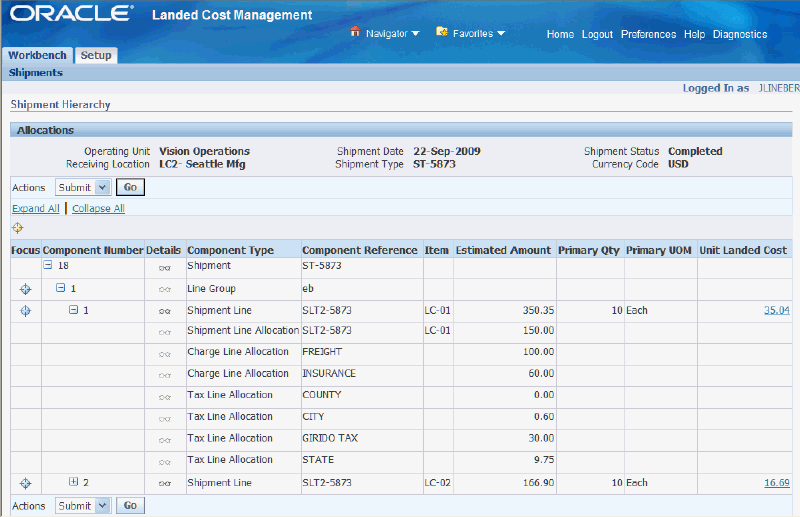
Task: Switch to the Workbench tab
Action: [37, 55]
